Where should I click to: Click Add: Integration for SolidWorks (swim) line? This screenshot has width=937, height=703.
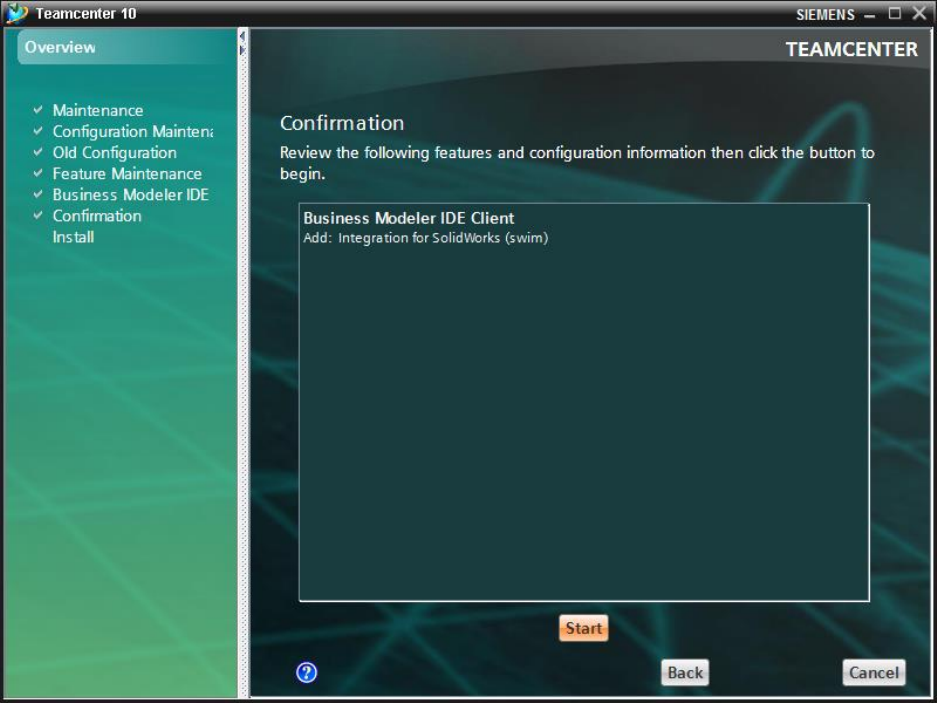click(425, 238)
